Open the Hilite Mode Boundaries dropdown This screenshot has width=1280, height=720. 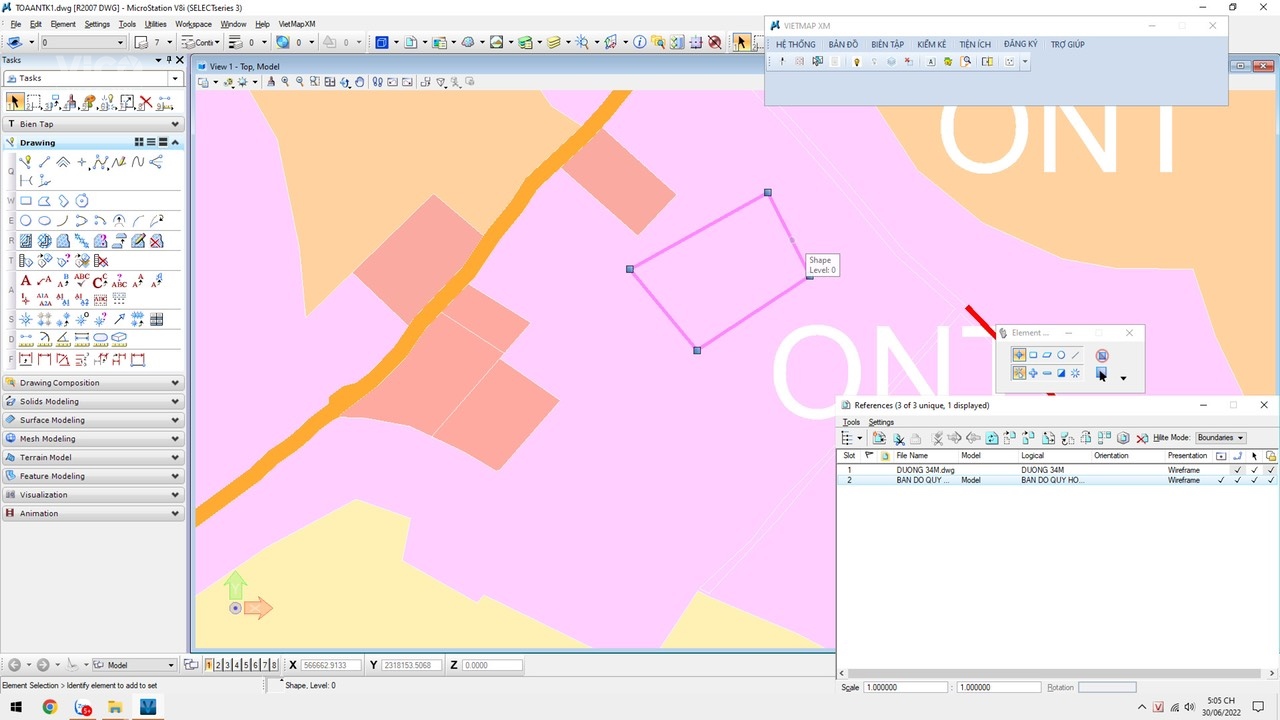click(1220, 438)
